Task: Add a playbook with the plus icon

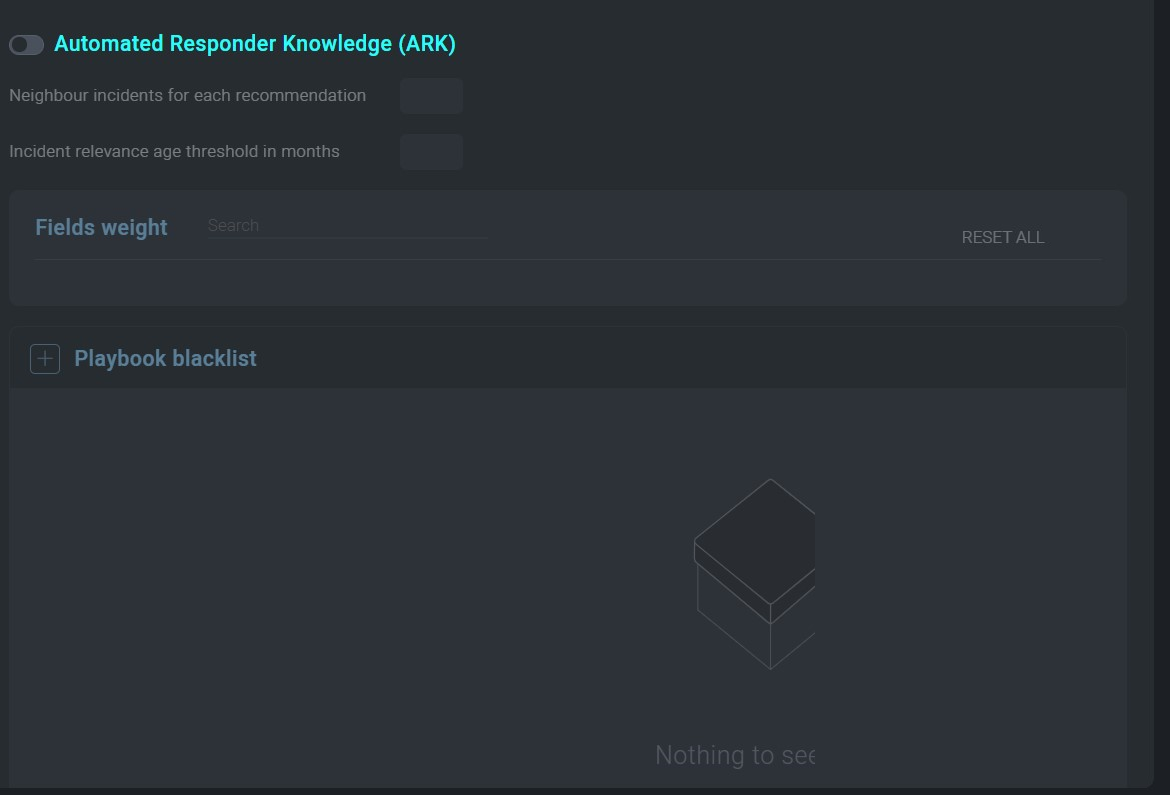Action: [45, 358]
